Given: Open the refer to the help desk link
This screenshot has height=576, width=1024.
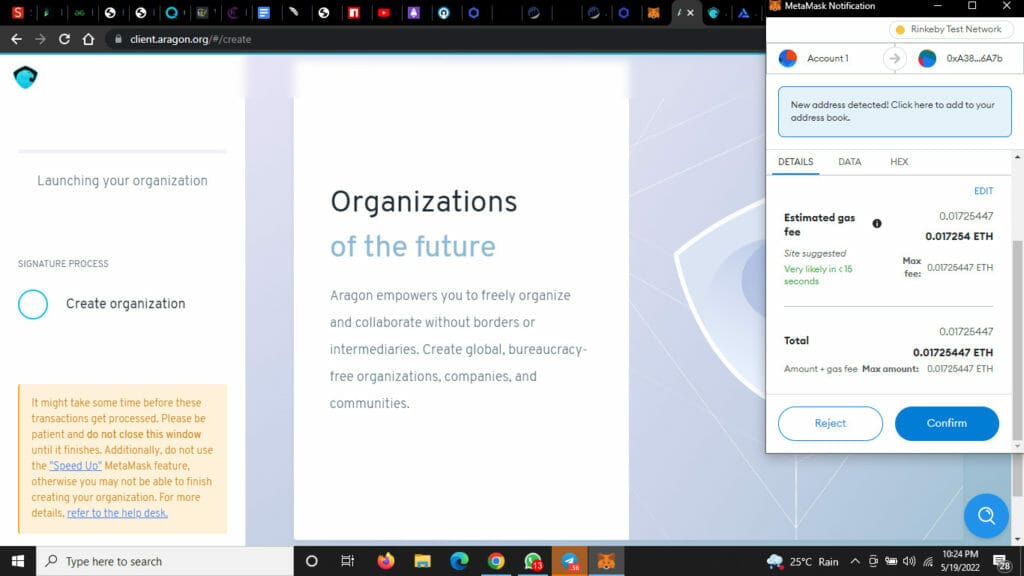Looking at the screenshot, I should (x=117, y=513).
